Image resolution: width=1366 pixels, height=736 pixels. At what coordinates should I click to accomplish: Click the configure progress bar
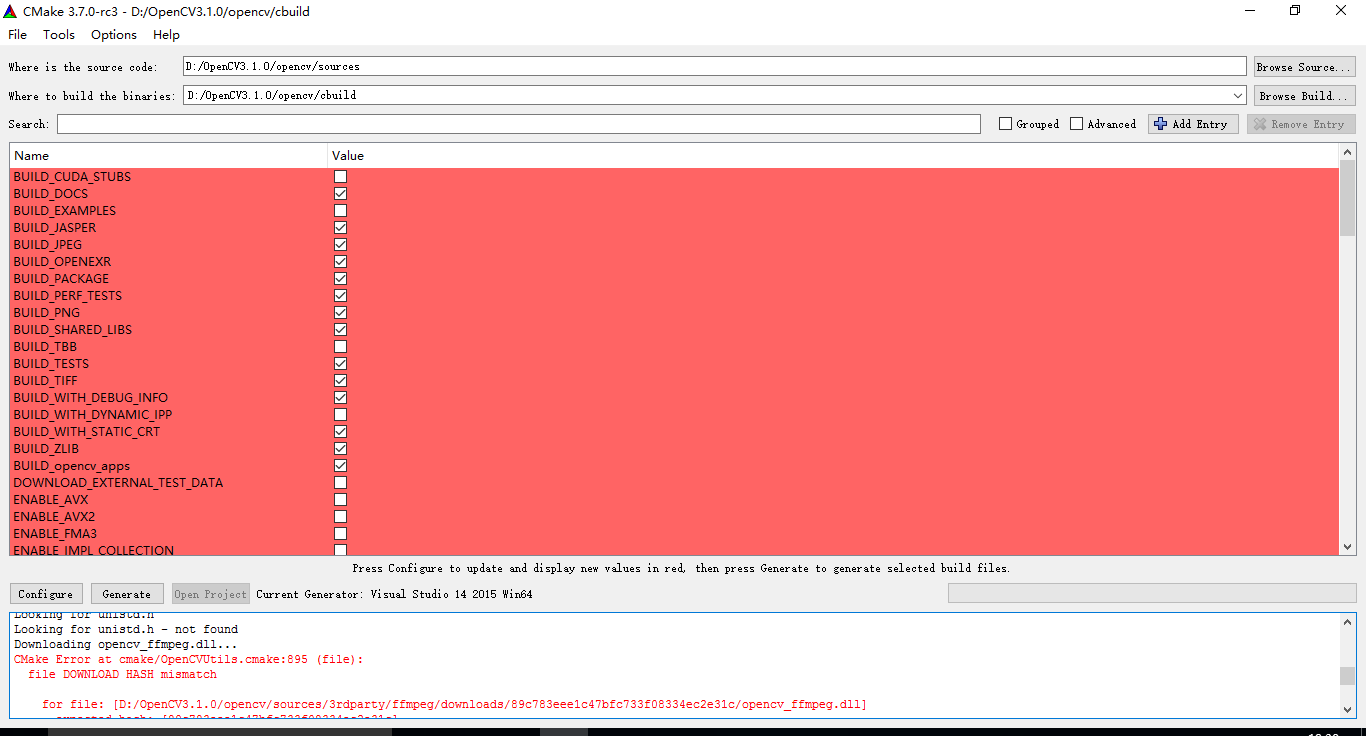(x=1151, y=594)
